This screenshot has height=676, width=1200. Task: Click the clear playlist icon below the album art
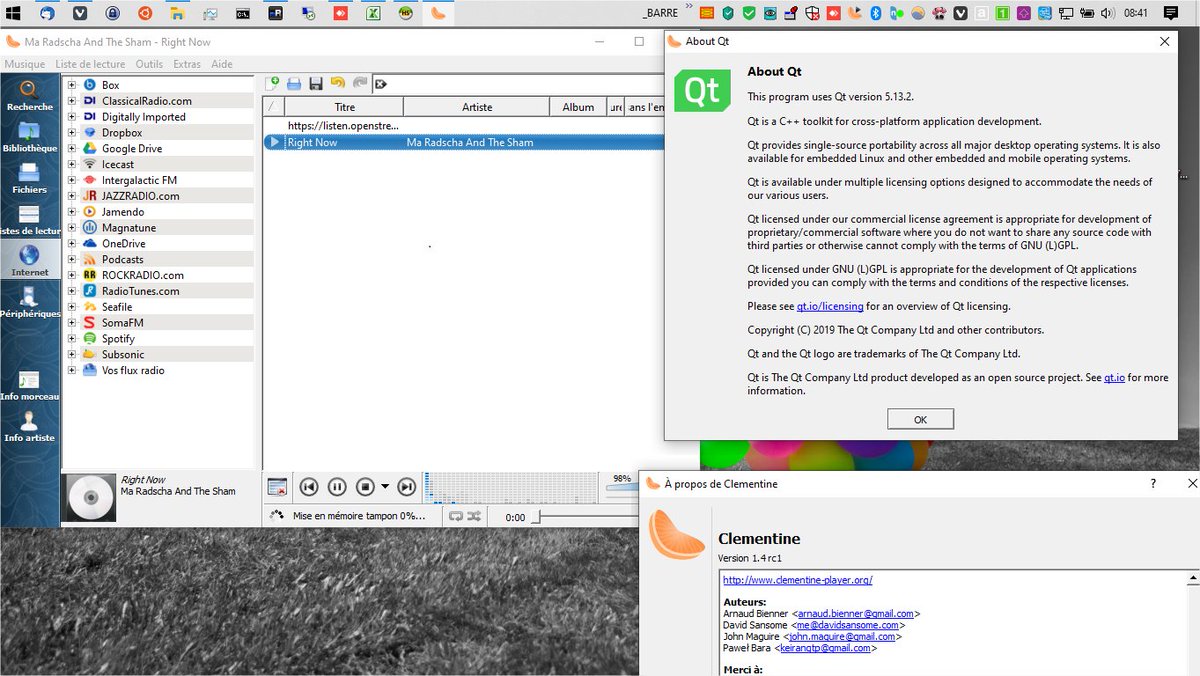click(x=278, y=487)
